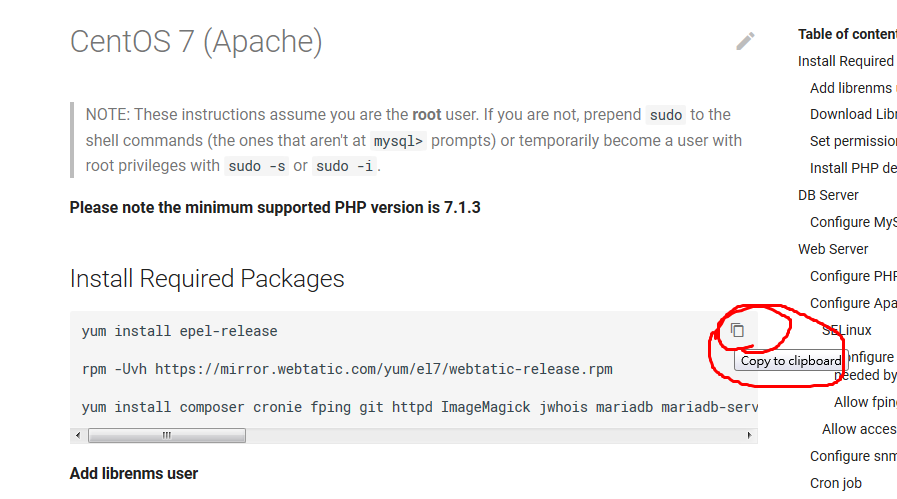Open Configure MyS link in contents
Image resolution: width=897 pixels, height=499 pixels.
[x=853, y=222]
